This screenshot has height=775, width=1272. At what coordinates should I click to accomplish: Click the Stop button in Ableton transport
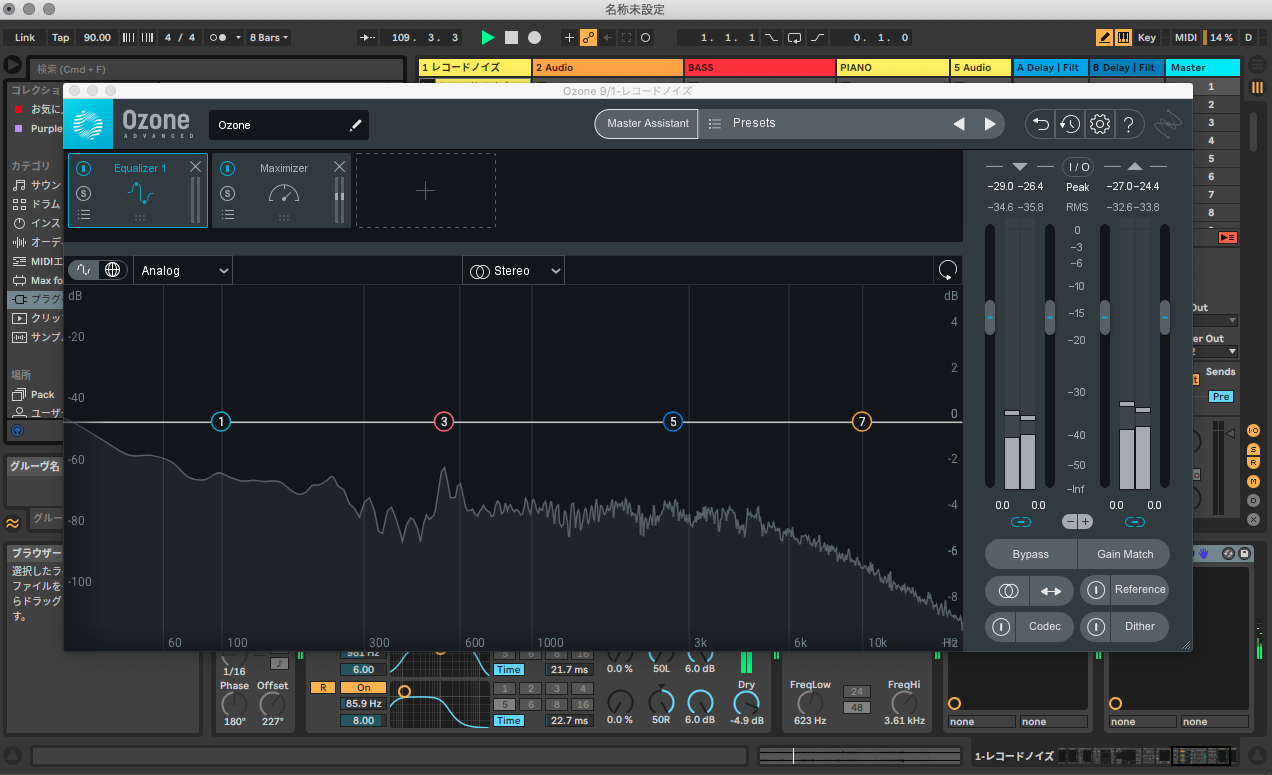click(511, 38)
